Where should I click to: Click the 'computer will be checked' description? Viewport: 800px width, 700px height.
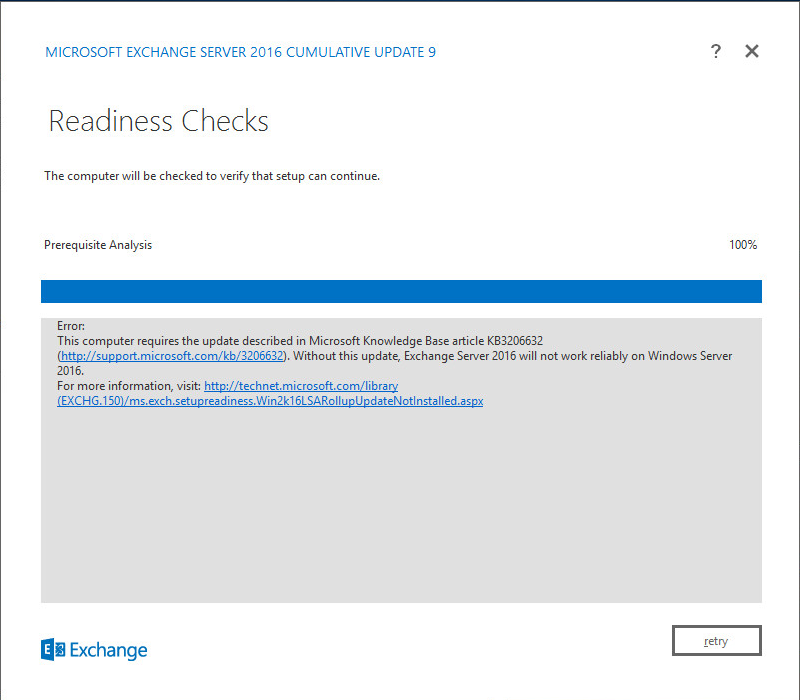212,176
